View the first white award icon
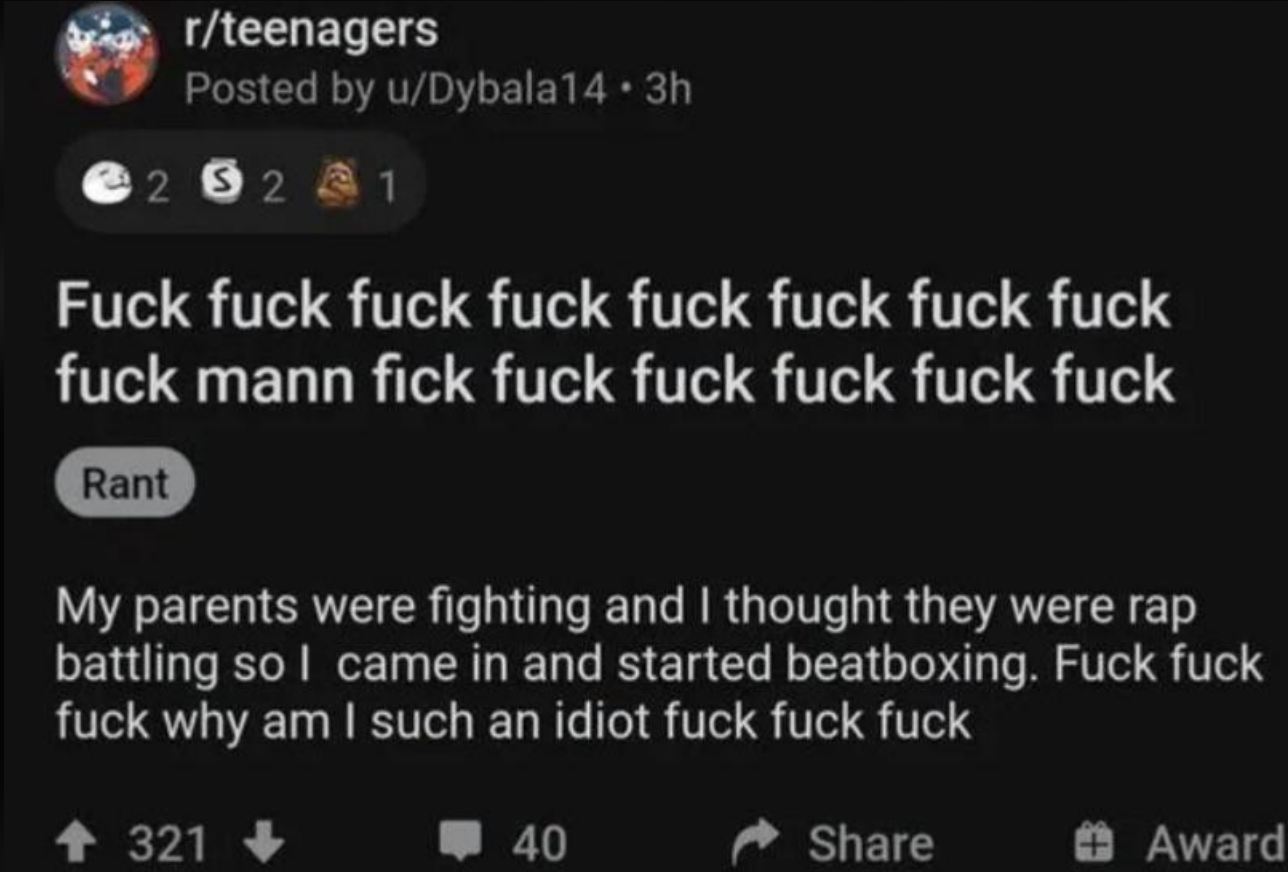 tap(118, 184)
